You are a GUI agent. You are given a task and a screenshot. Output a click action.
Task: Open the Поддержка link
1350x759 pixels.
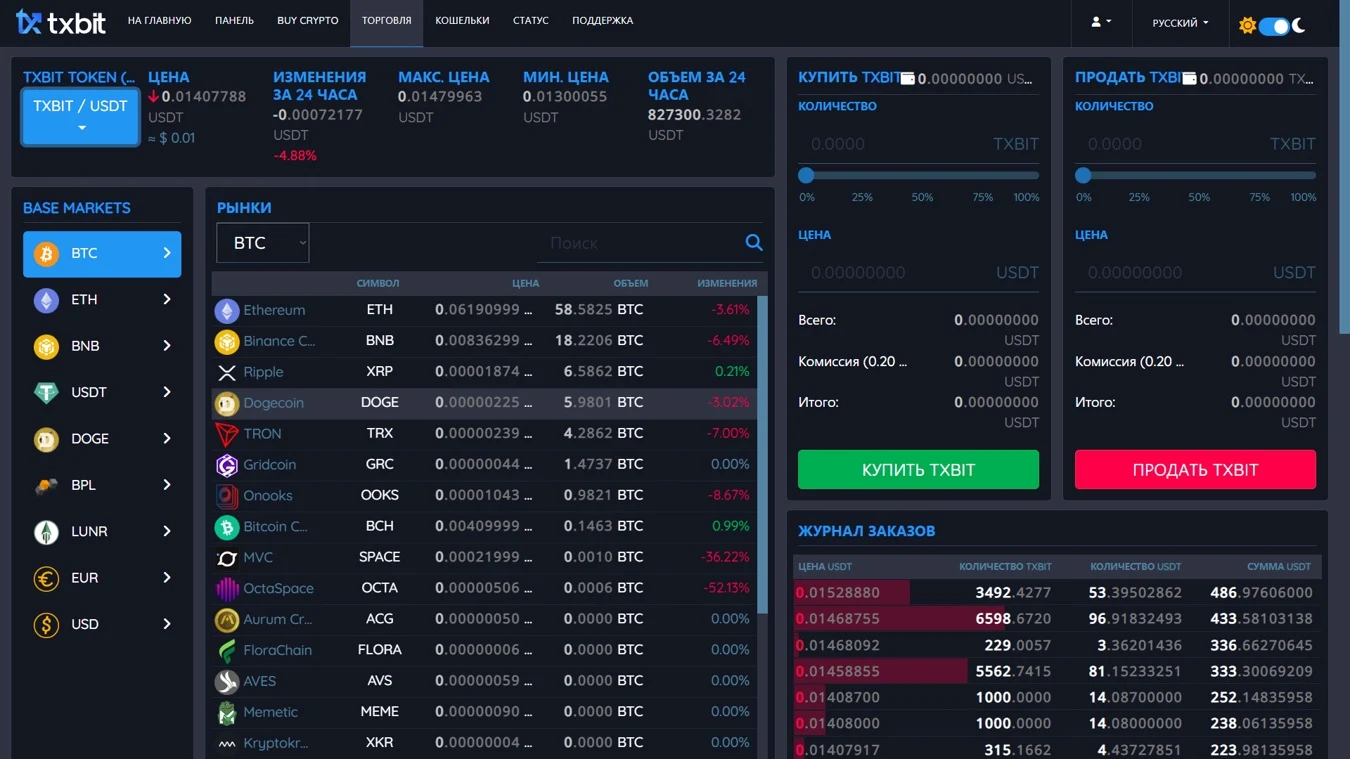click(602, 21)
